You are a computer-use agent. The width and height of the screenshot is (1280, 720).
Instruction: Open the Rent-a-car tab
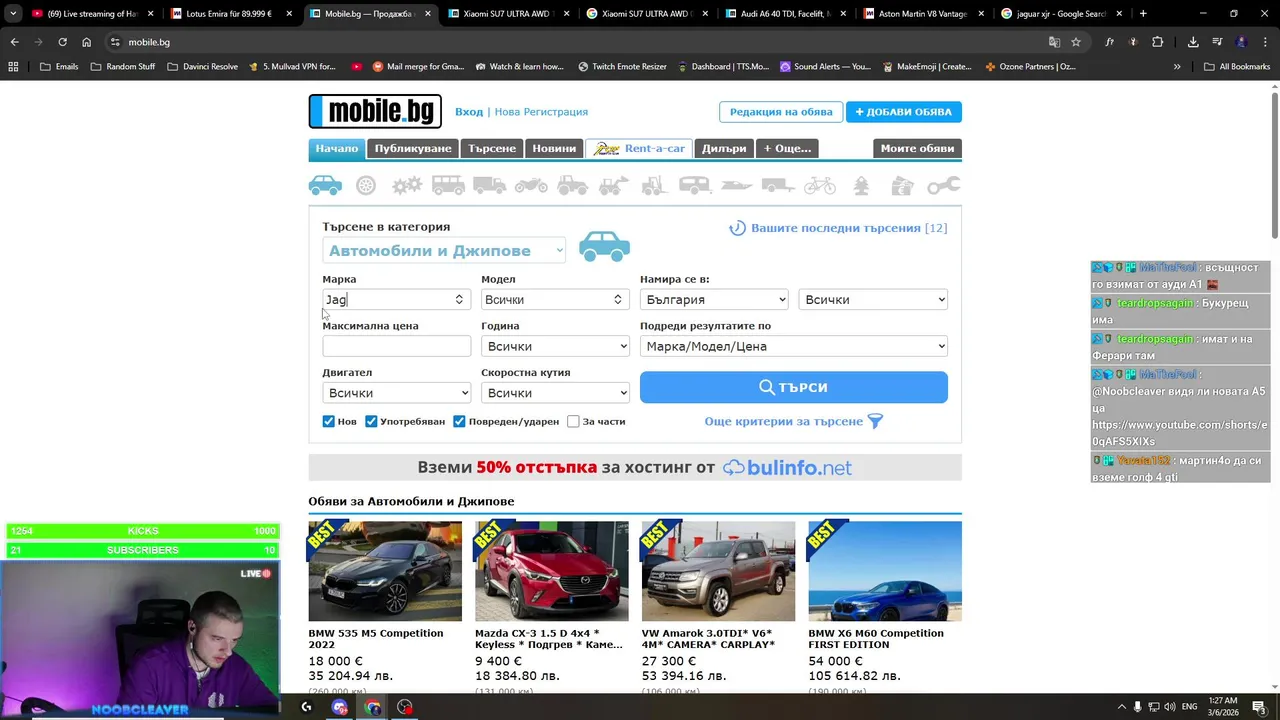[x=639, y=148]
